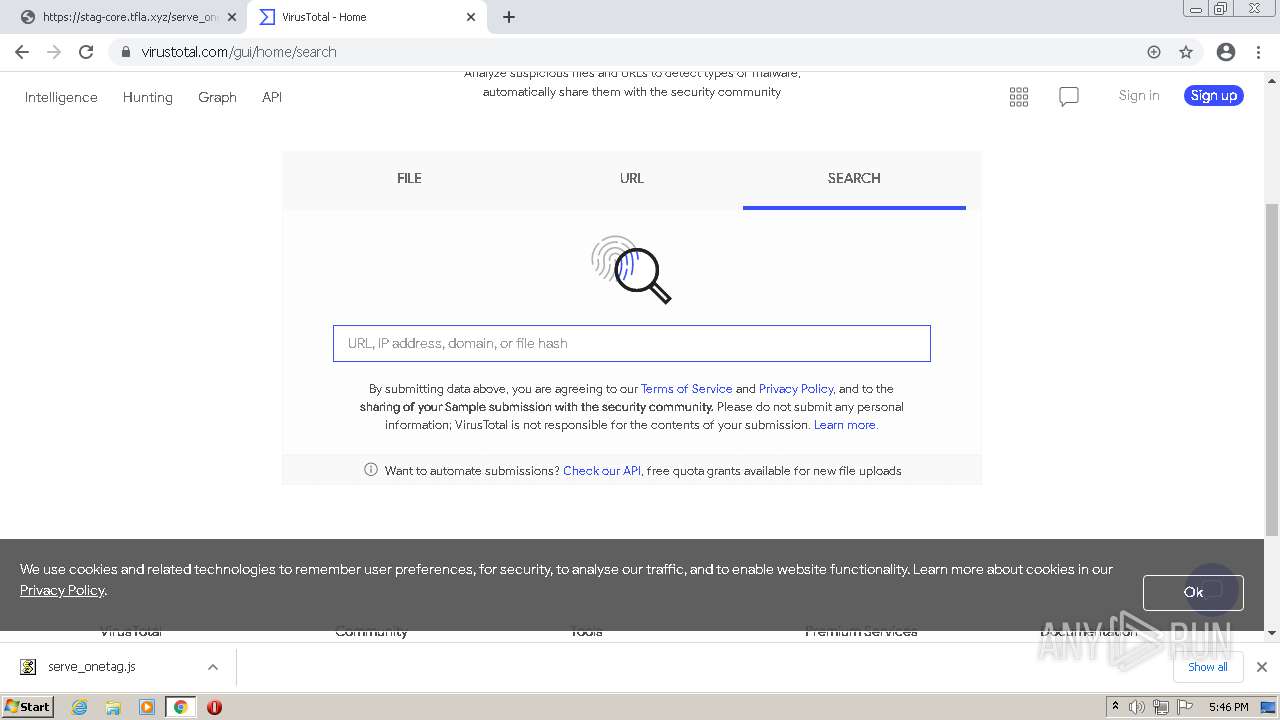
Task: Open Windows Explorer folder from taskbar
Action: pos(113,707)
